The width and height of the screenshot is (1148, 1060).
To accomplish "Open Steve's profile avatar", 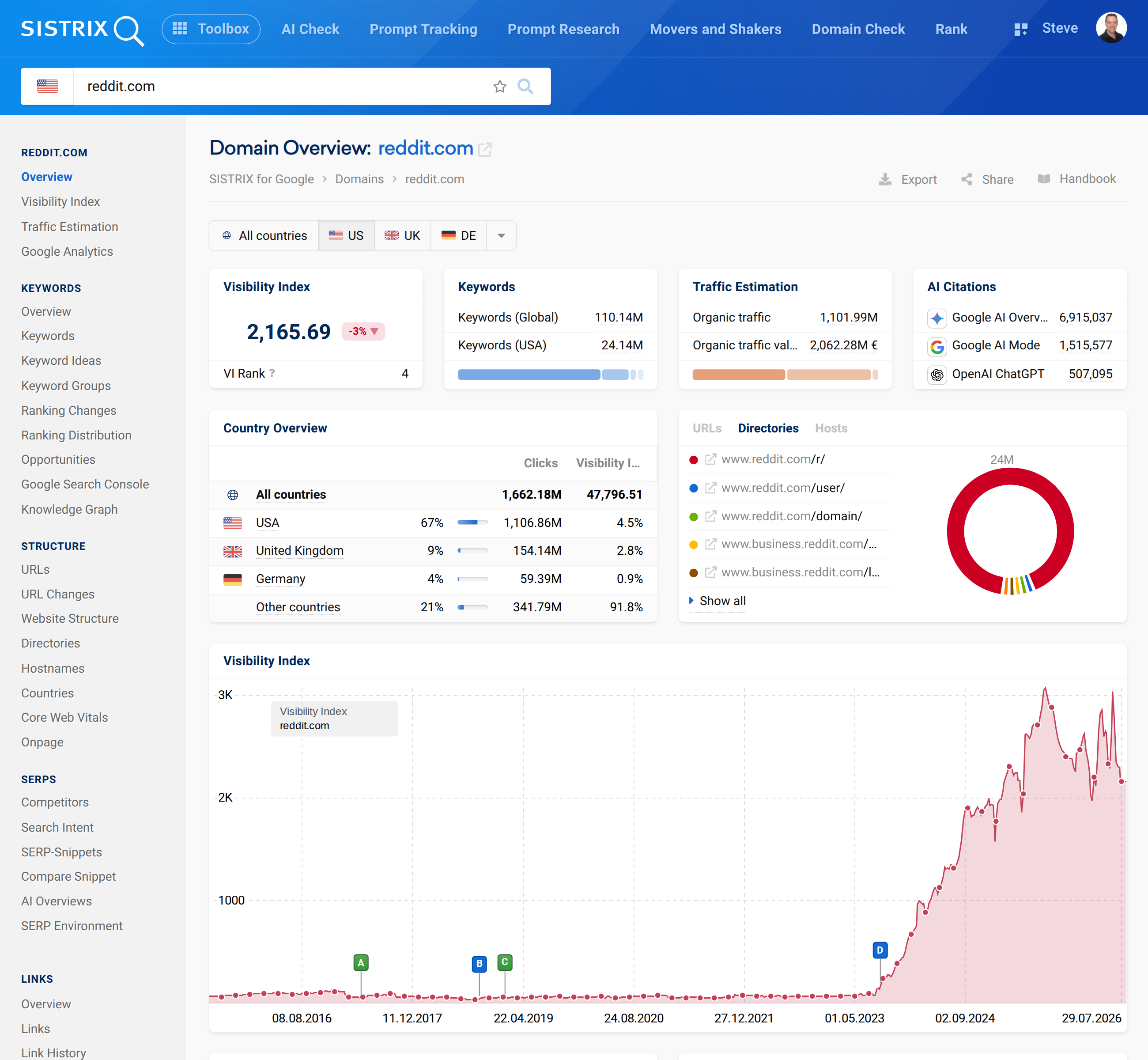I will click(x=1111, y=28).
